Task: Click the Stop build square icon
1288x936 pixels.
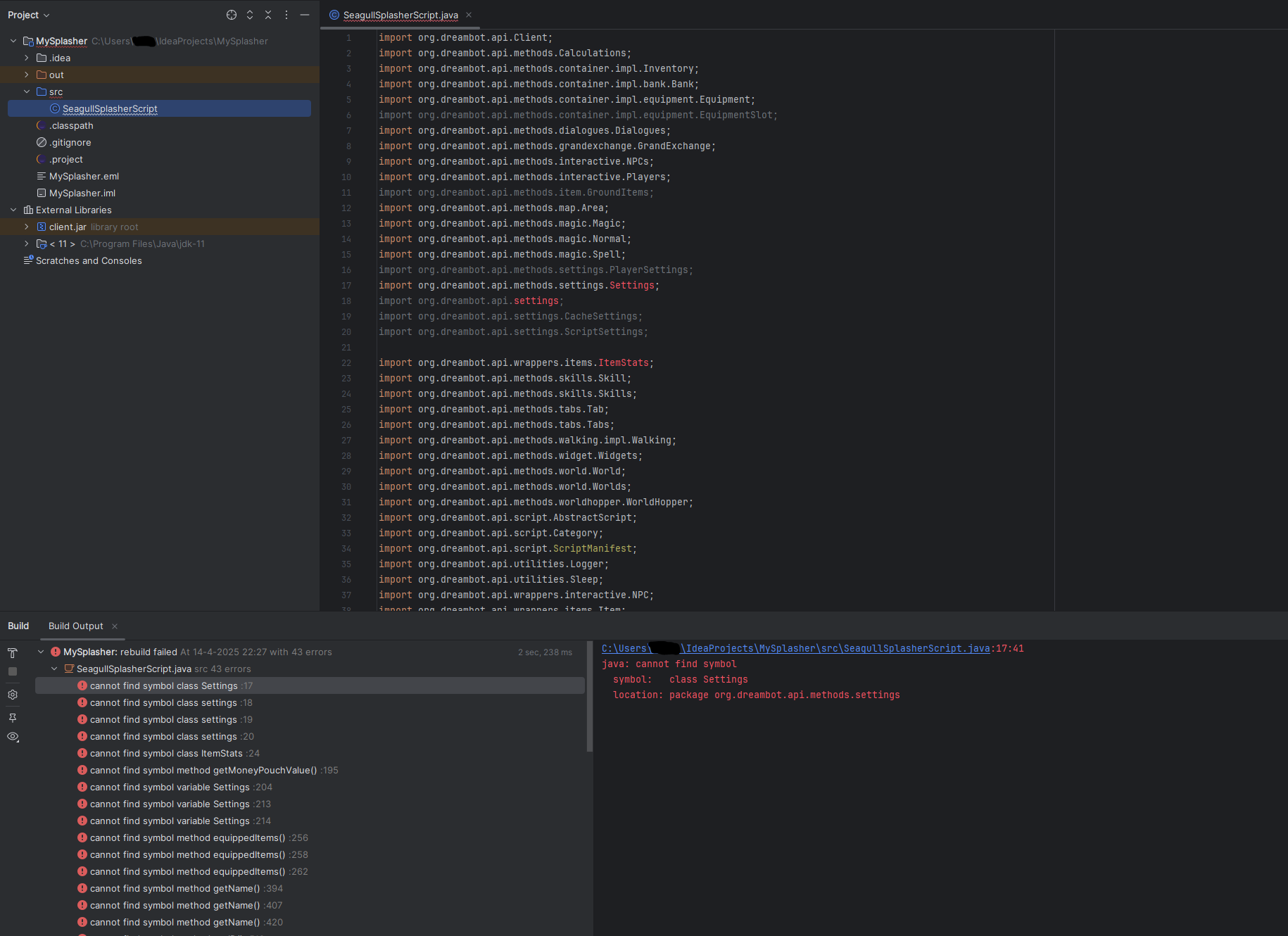Action: (13, 671)
